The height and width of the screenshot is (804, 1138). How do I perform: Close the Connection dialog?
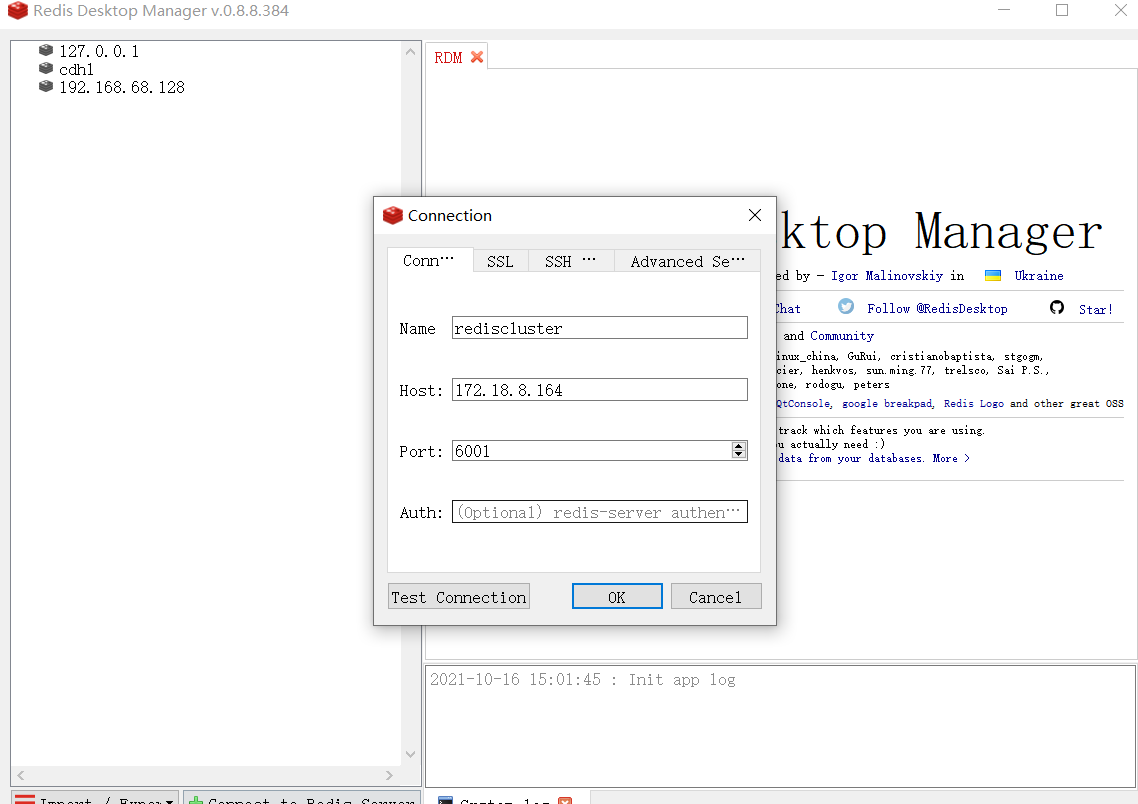755,216
